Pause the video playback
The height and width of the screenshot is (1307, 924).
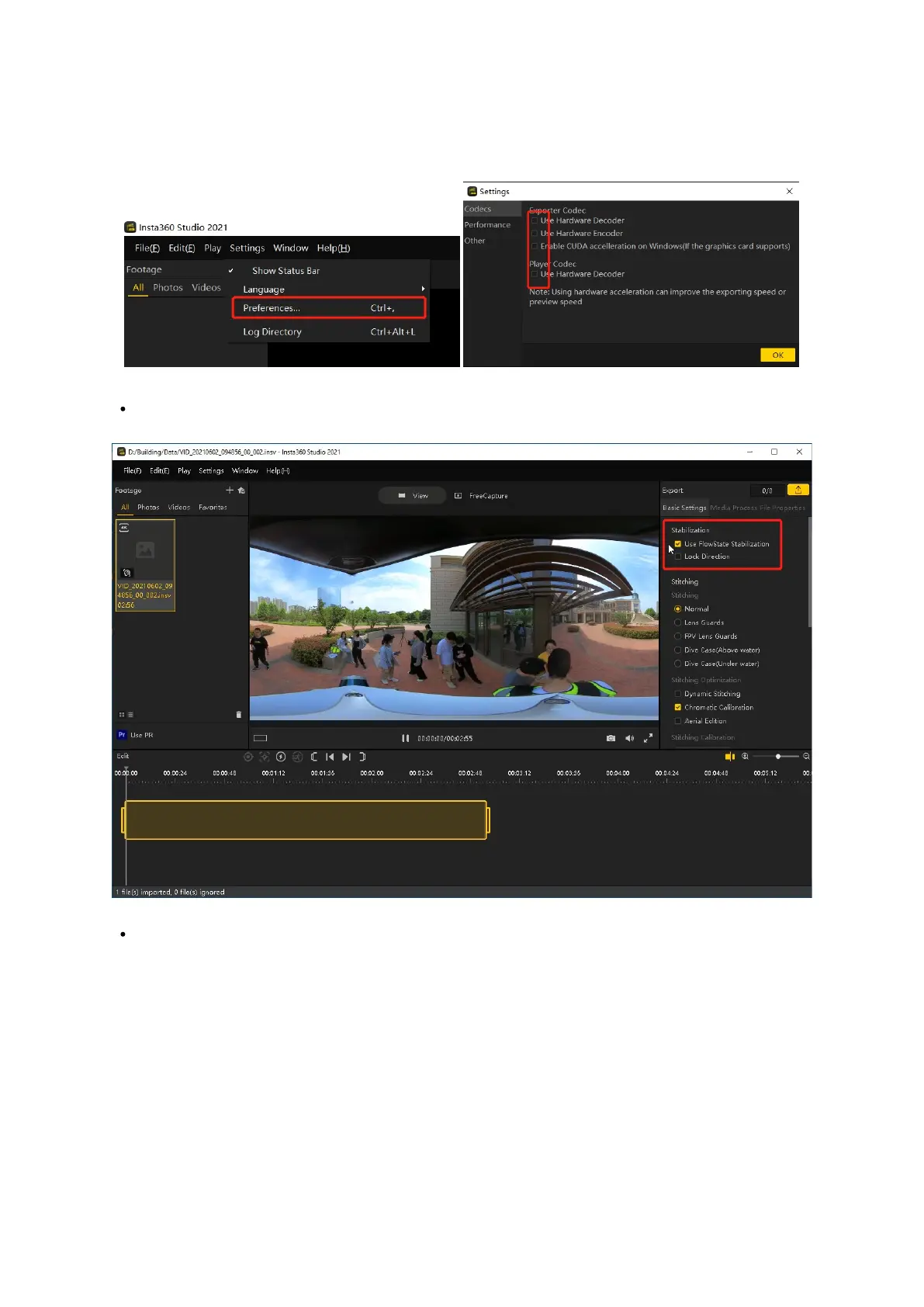click(405, 738)
